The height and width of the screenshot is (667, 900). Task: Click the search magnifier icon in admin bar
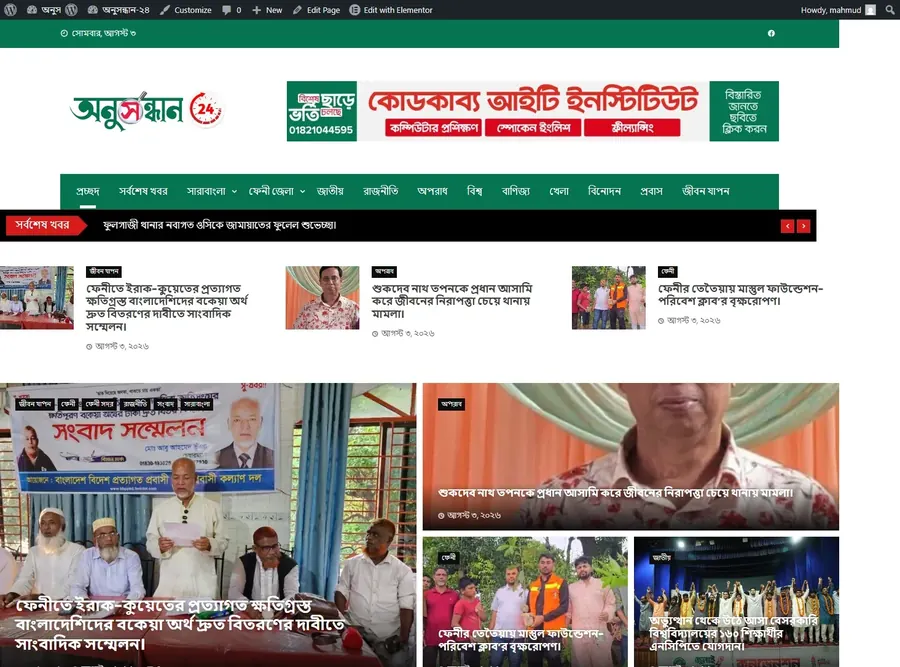(x=890, y=10)
